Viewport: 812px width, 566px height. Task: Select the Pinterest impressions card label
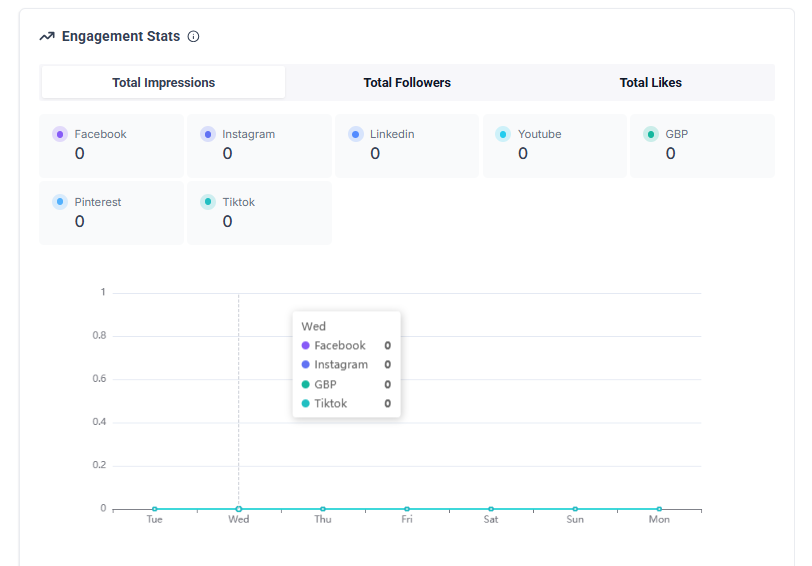98,202
